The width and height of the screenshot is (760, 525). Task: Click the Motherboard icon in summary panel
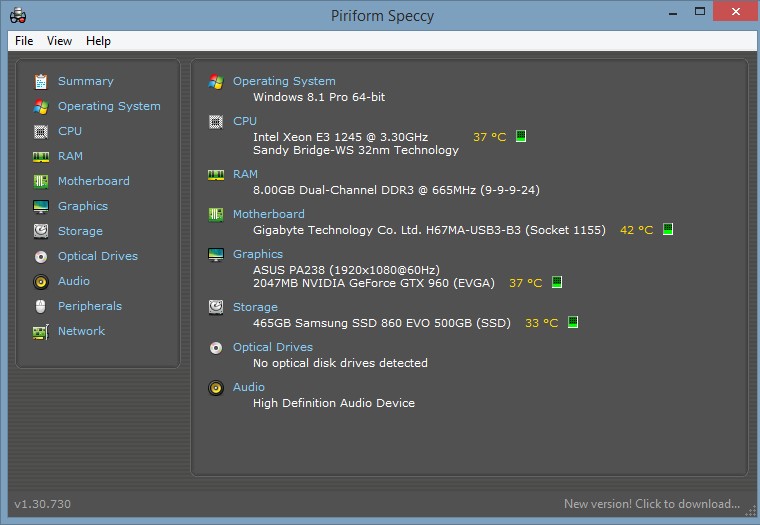(216, 214)
